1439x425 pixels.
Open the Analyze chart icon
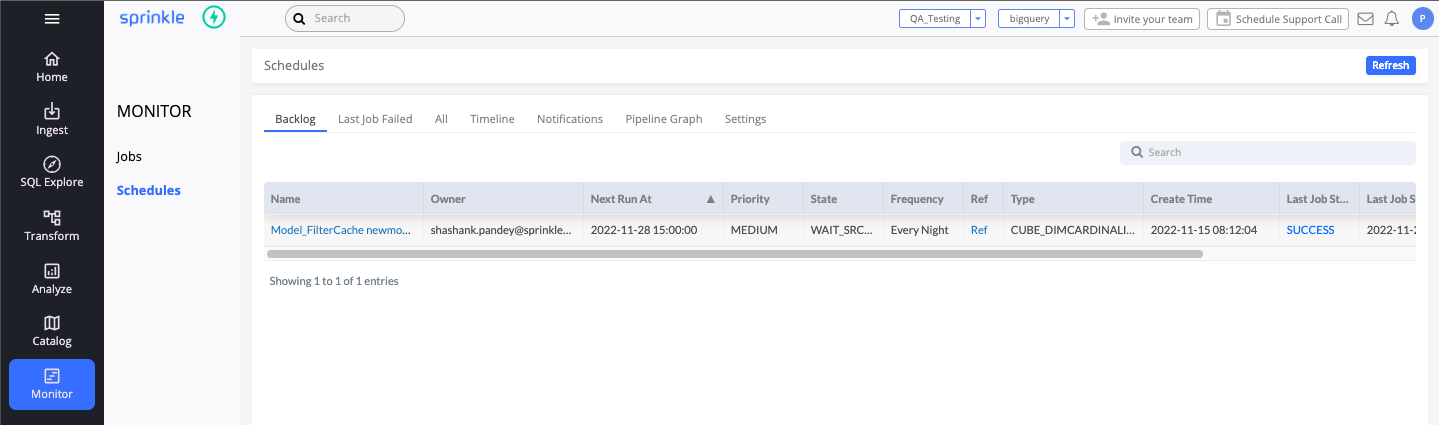coord(52,270)
